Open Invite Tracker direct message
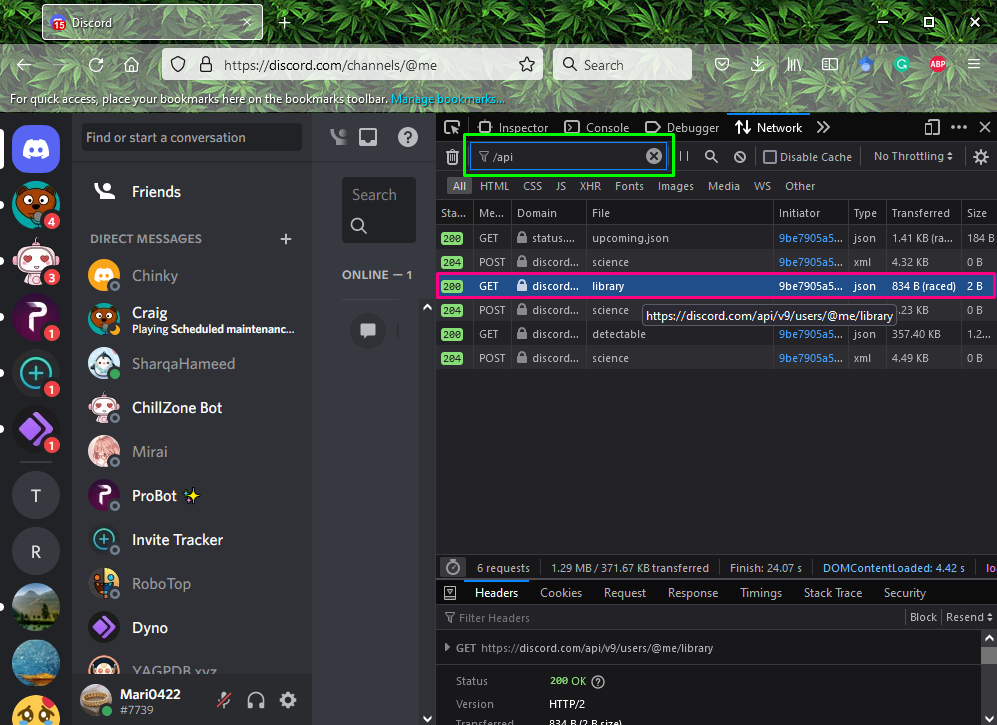Viewport: 997px width, 725px height. point(192,540)
